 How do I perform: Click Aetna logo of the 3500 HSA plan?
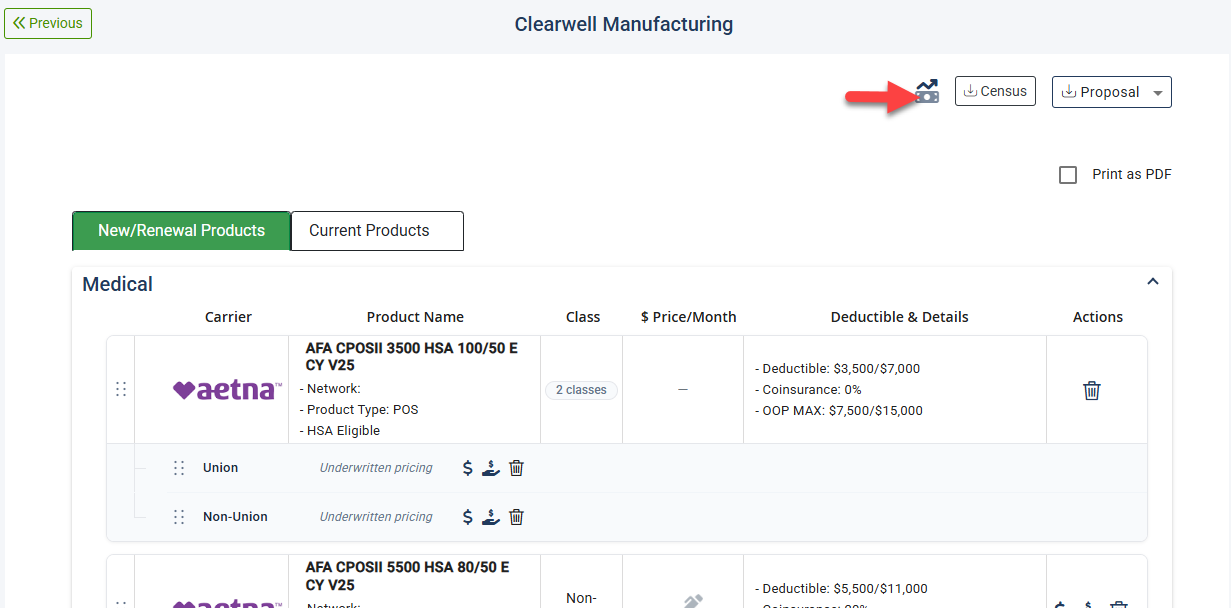(x=227, y=390)
